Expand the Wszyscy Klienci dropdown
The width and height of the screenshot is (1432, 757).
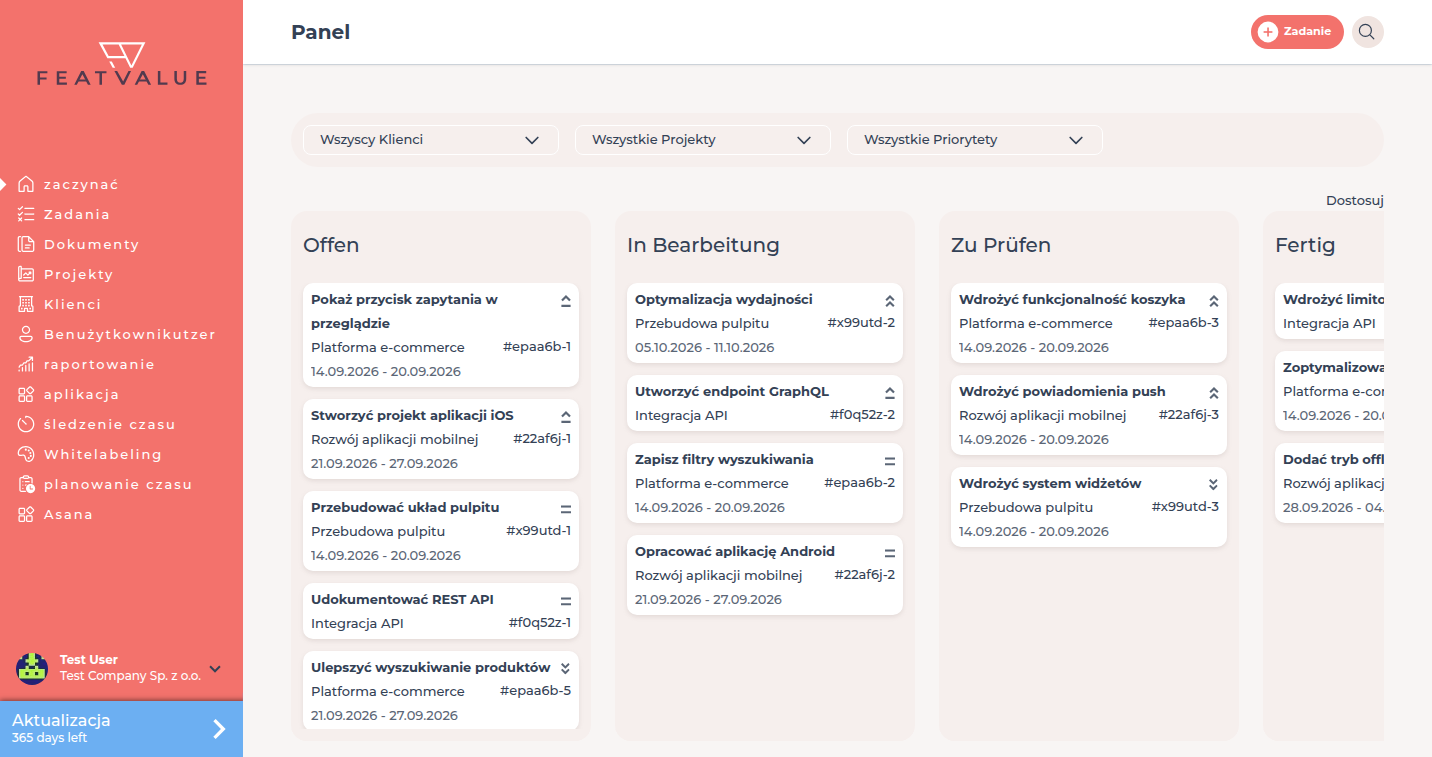(x=431, y=140)
